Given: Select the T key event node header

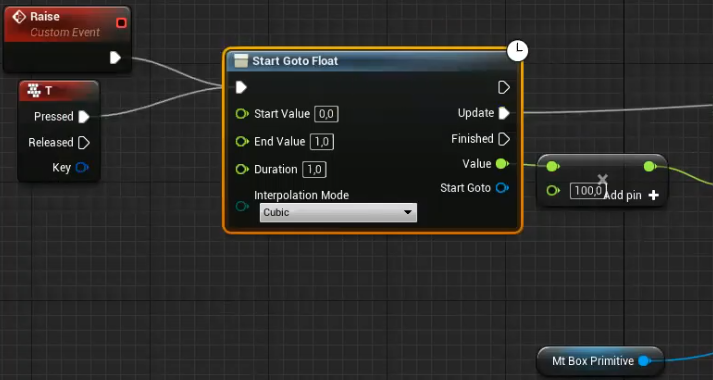Looking at the screenshot, I should tap(59, 90).
